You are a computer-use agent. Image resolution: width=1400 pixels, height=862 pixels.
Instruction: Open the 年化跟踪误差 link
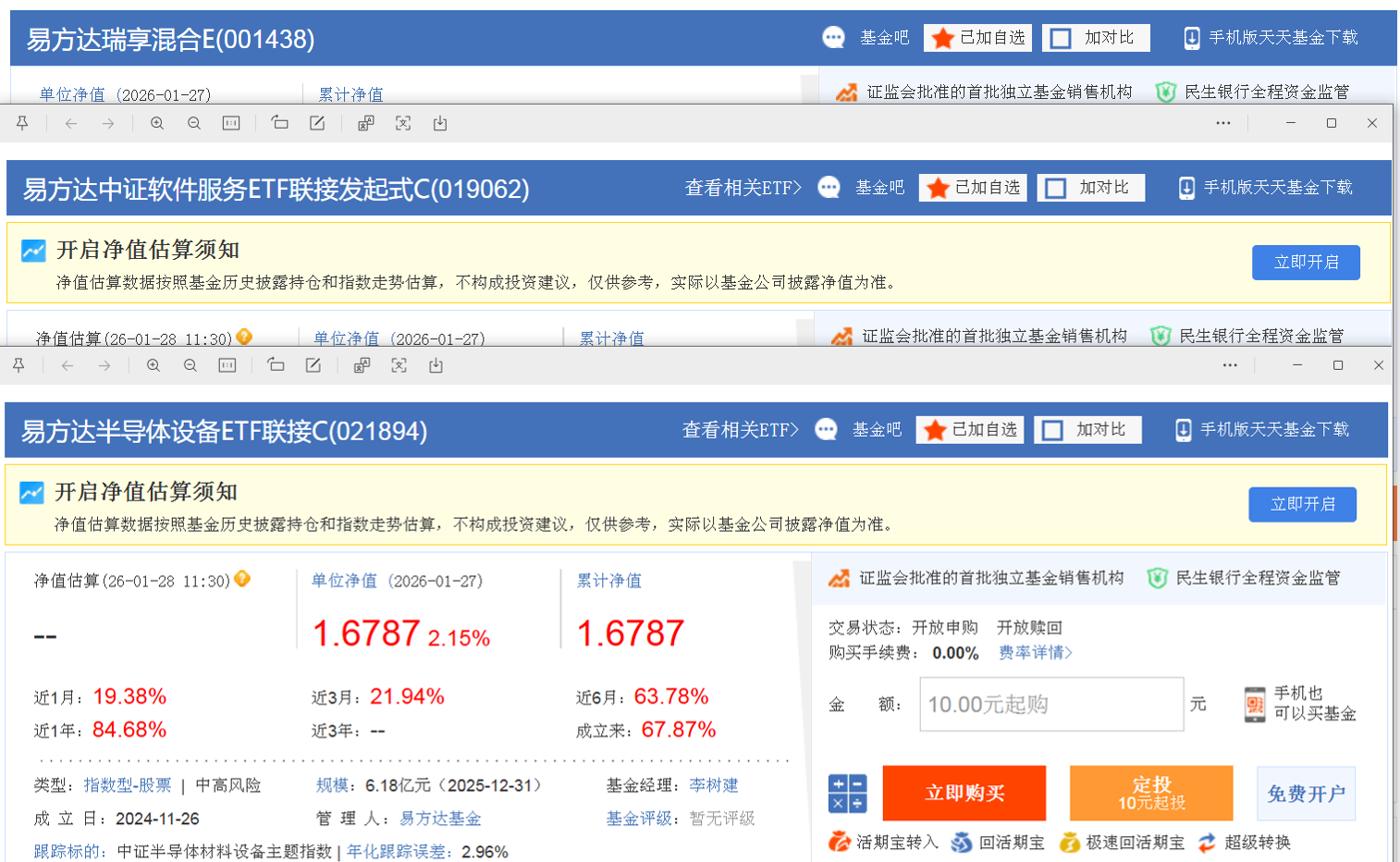397,852
